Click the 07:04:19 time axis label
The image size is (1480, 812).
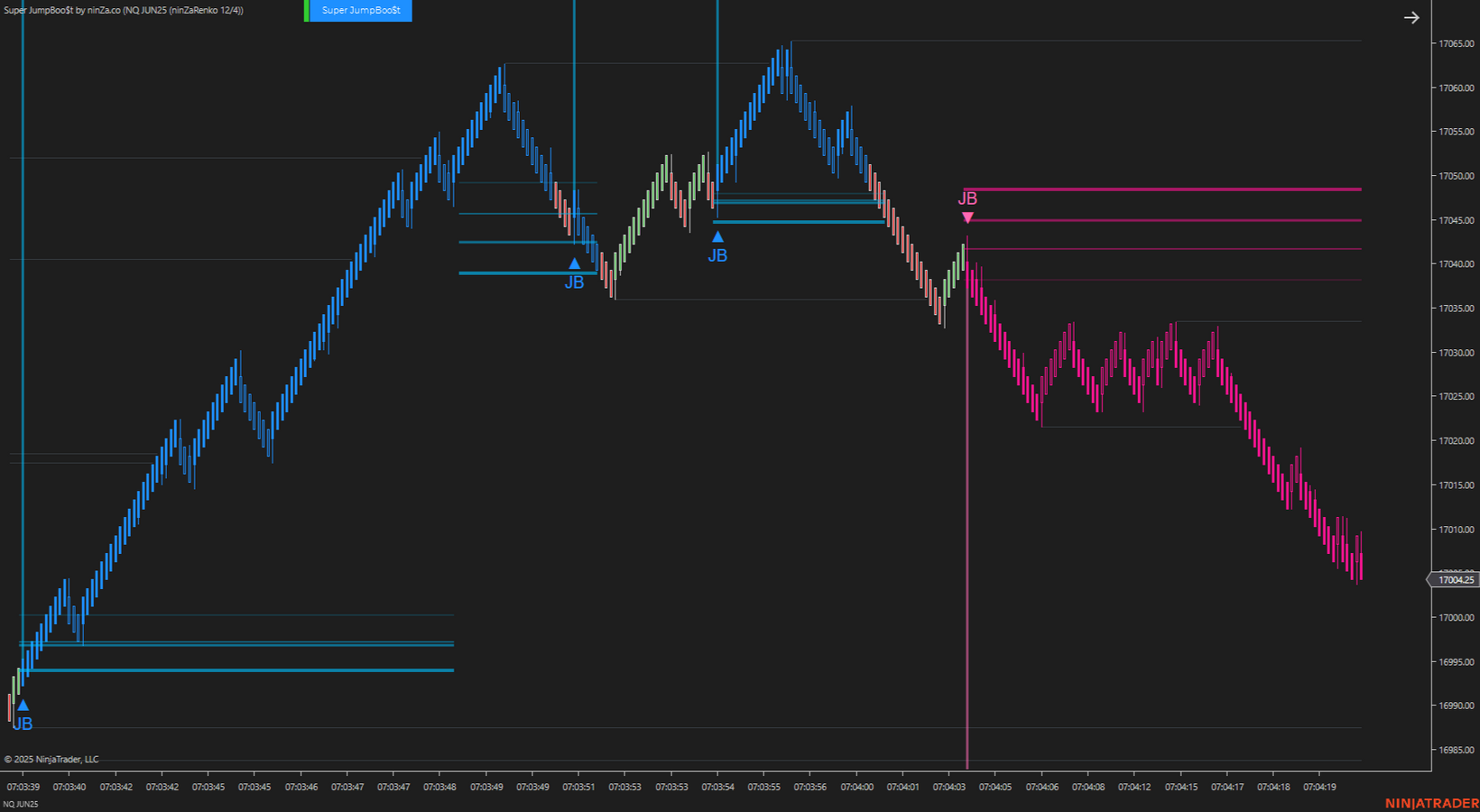click(x=1318, y=787)
